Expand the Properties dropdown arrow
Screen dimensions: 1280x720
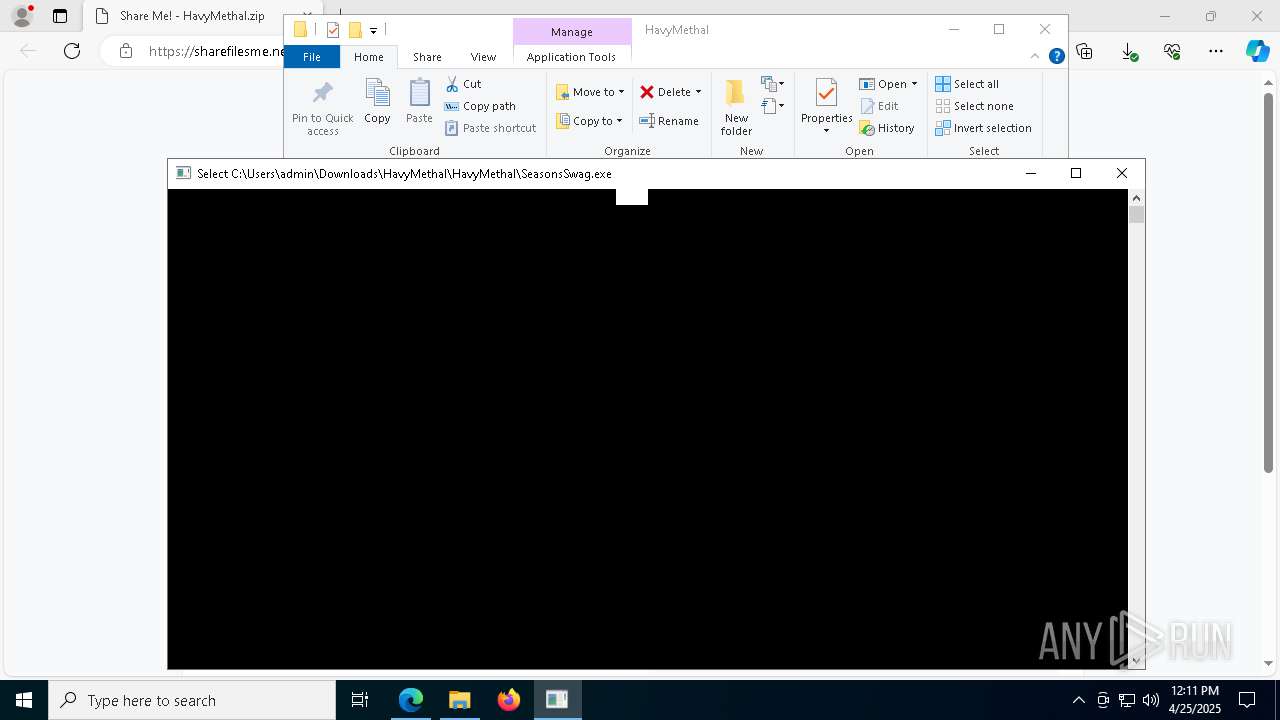826,131
